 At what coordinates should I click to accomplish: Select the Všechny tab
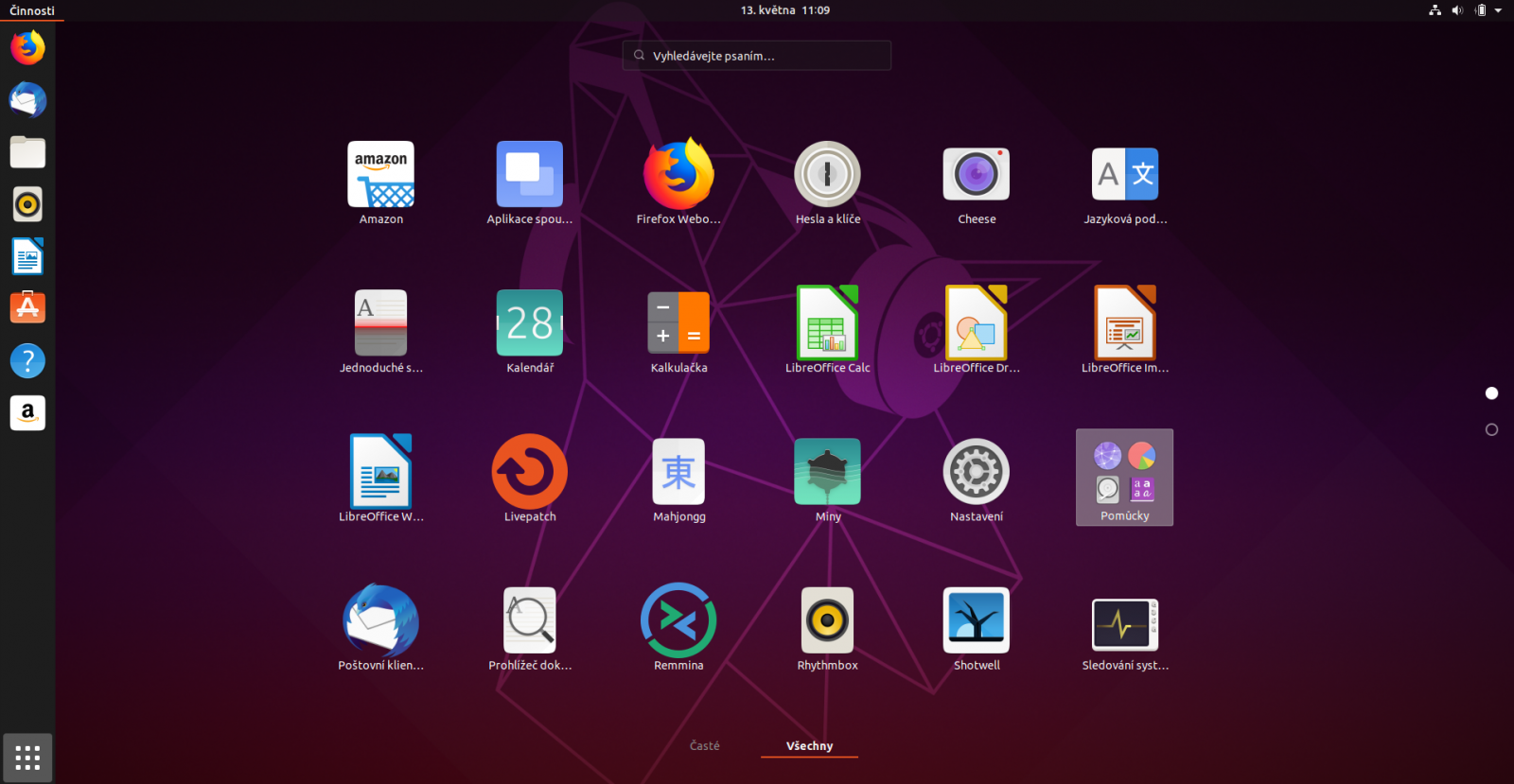[x=810, y=745]
